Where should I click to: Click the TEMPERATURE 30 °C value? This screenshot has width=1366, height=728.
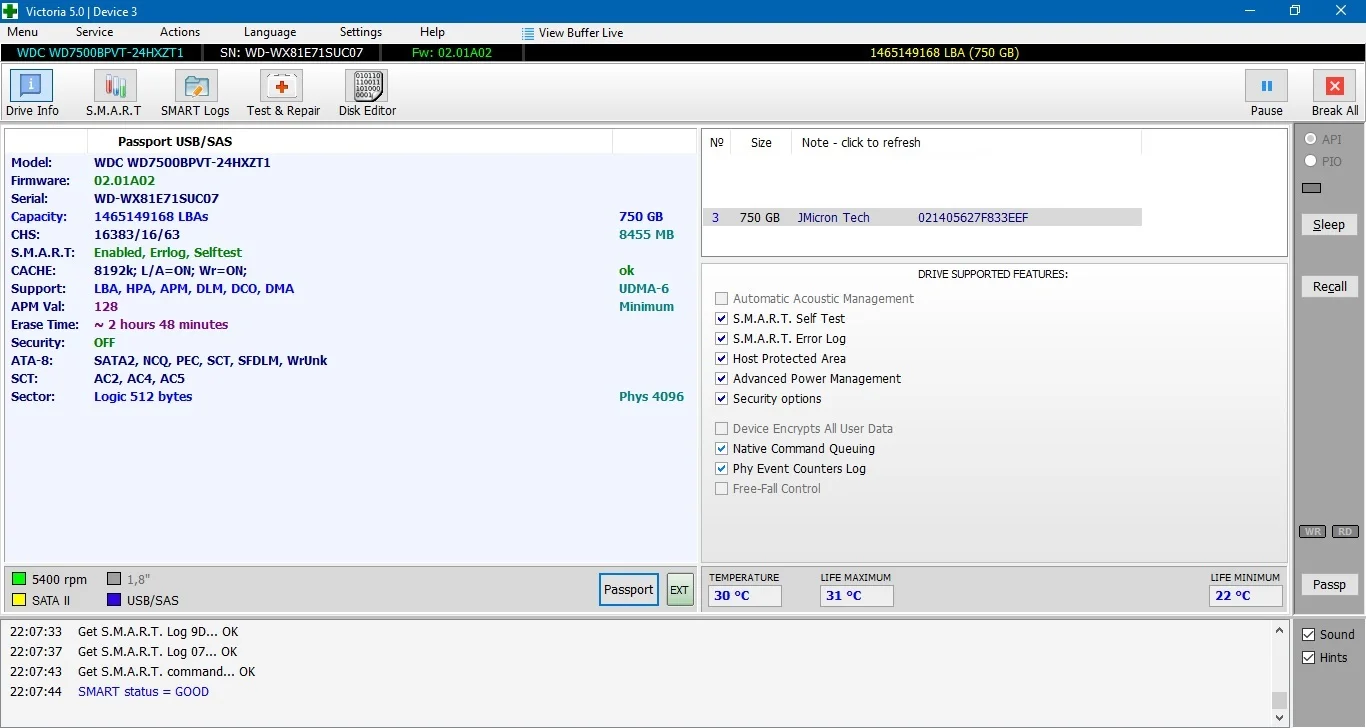(745, 596)
